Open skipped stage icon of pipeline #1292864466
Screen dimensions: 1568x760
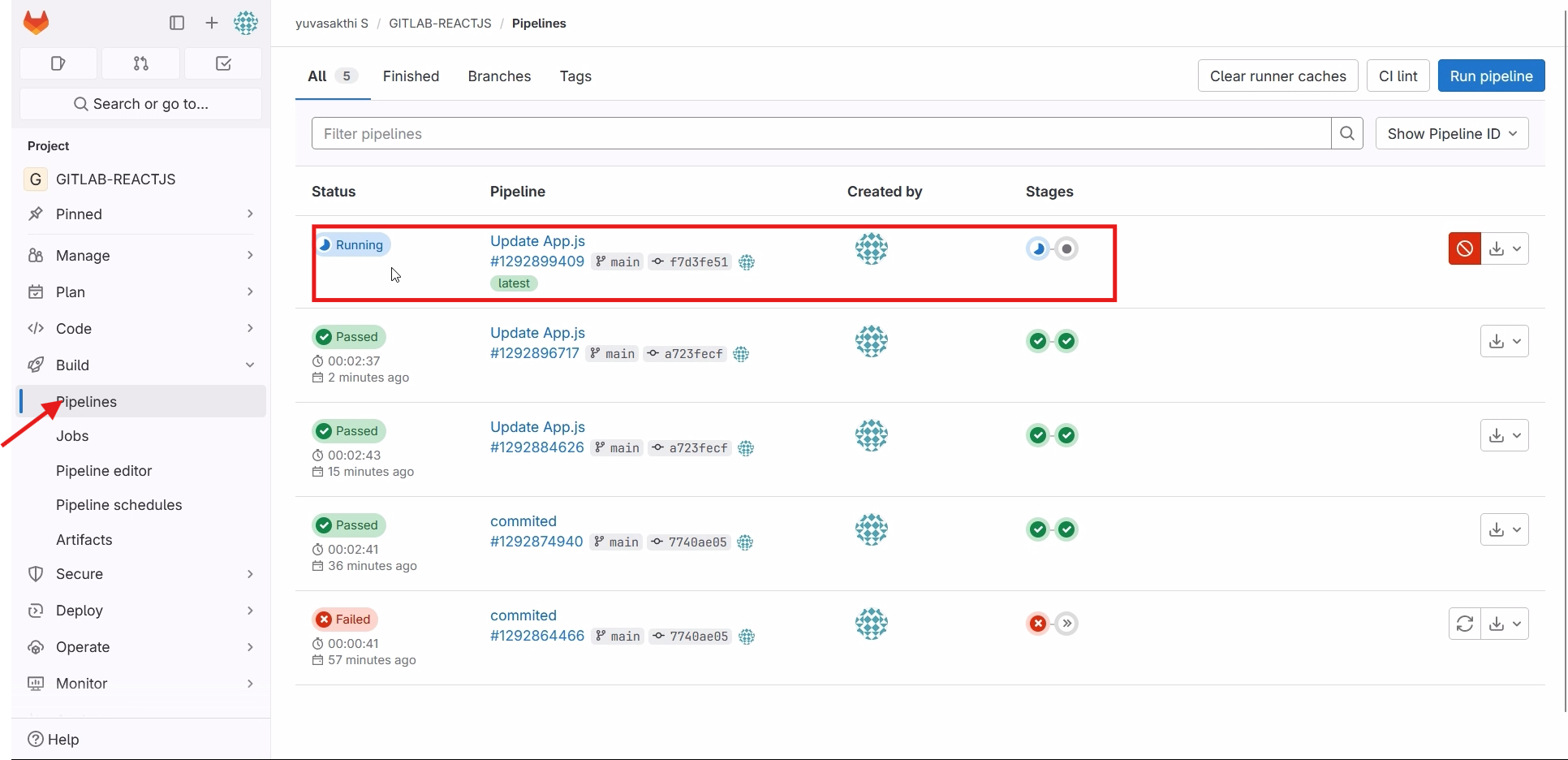click(x=1067, y=624)
